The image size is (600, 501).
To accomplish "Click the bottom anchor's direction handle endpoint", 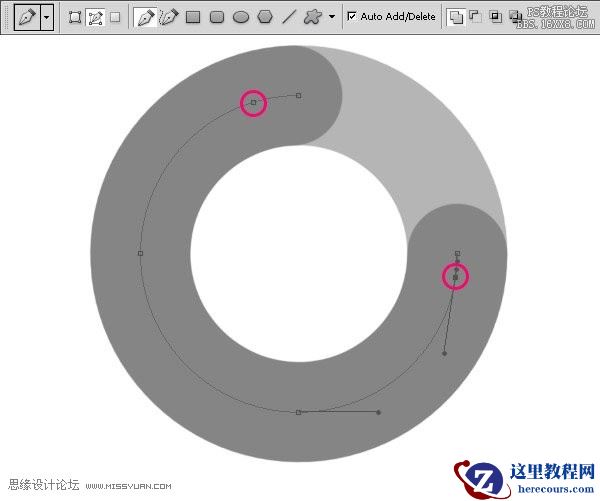I will click(378, 412).
